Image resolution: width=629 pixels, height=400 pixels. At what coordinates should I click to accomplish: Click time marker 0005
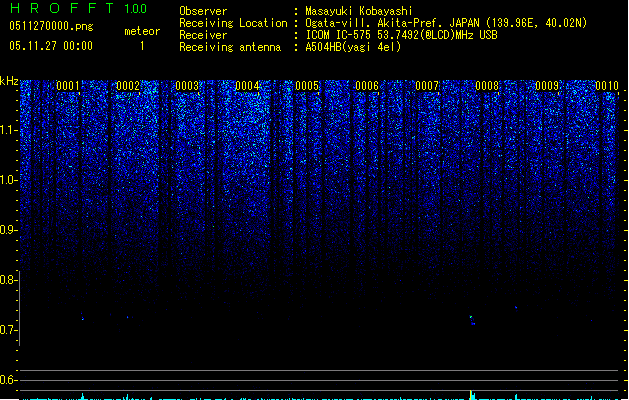tap(307, 86)
